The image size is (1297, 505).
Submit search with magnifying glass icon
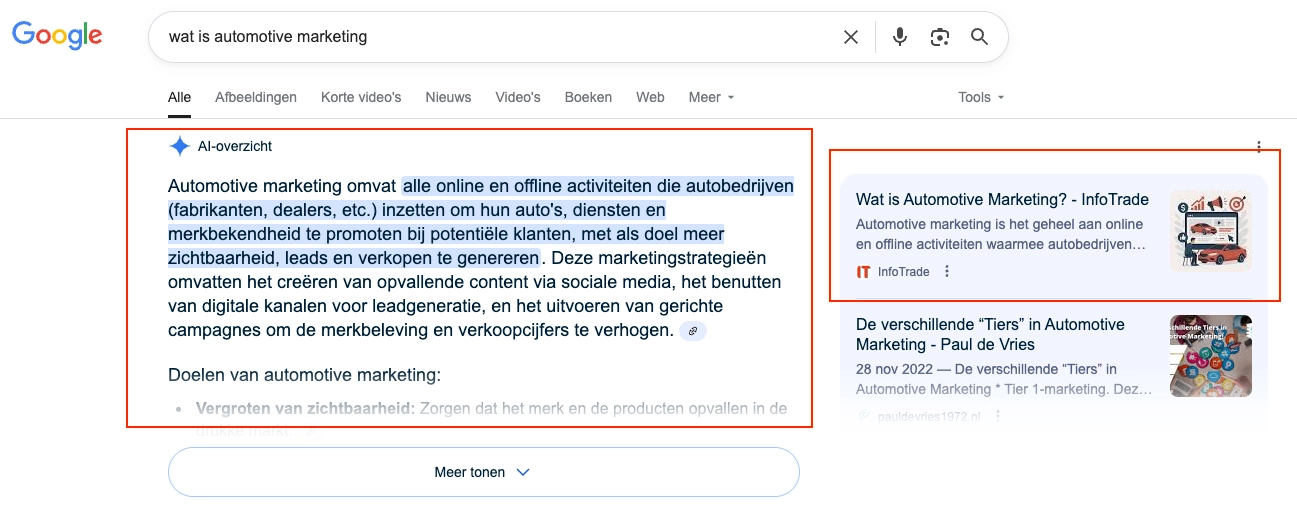[979, 37]
